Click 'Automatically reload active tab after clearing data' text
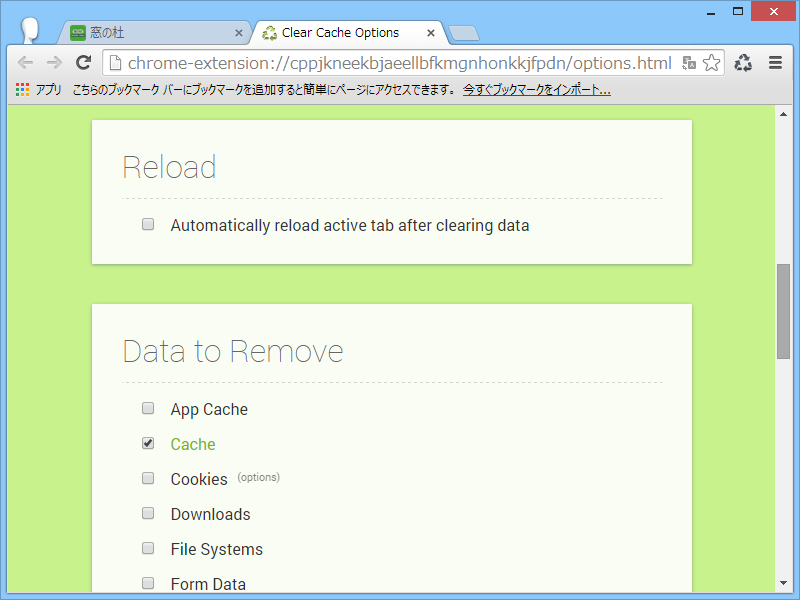 pyautogui.click(x=350, y=226)
